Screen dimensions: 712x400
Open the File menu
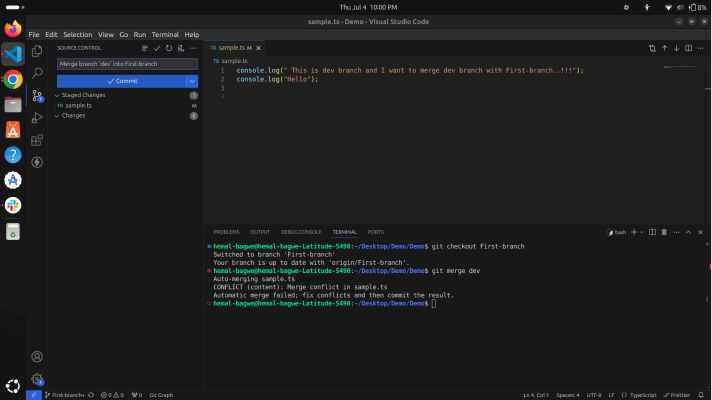[x=34, y=35]
